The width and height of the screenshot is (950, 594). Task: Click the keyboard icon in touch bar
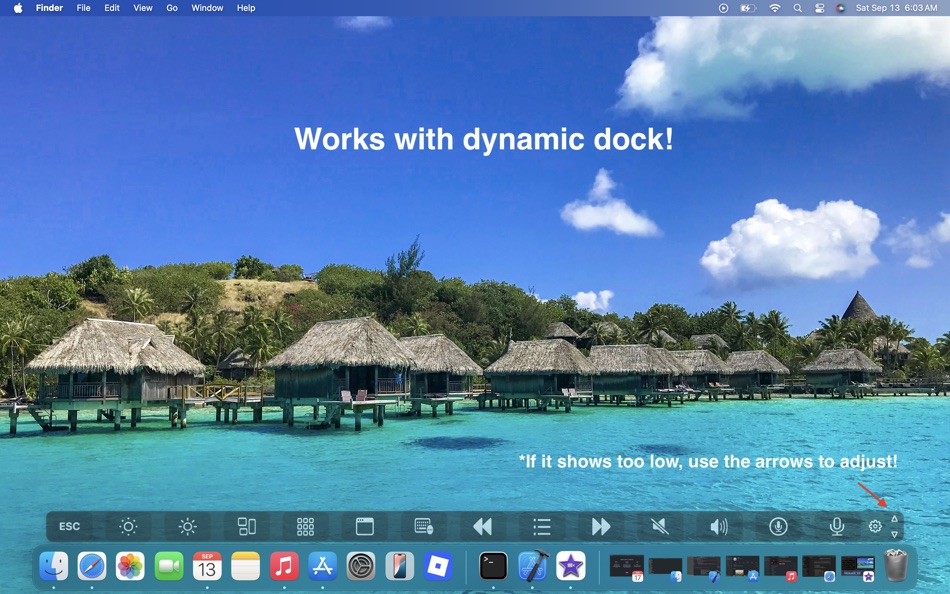coord(423,526)
